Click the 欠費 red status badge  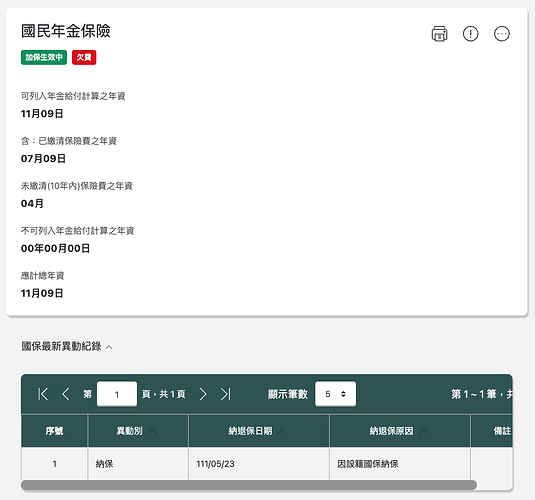click(x=84, y=57)
